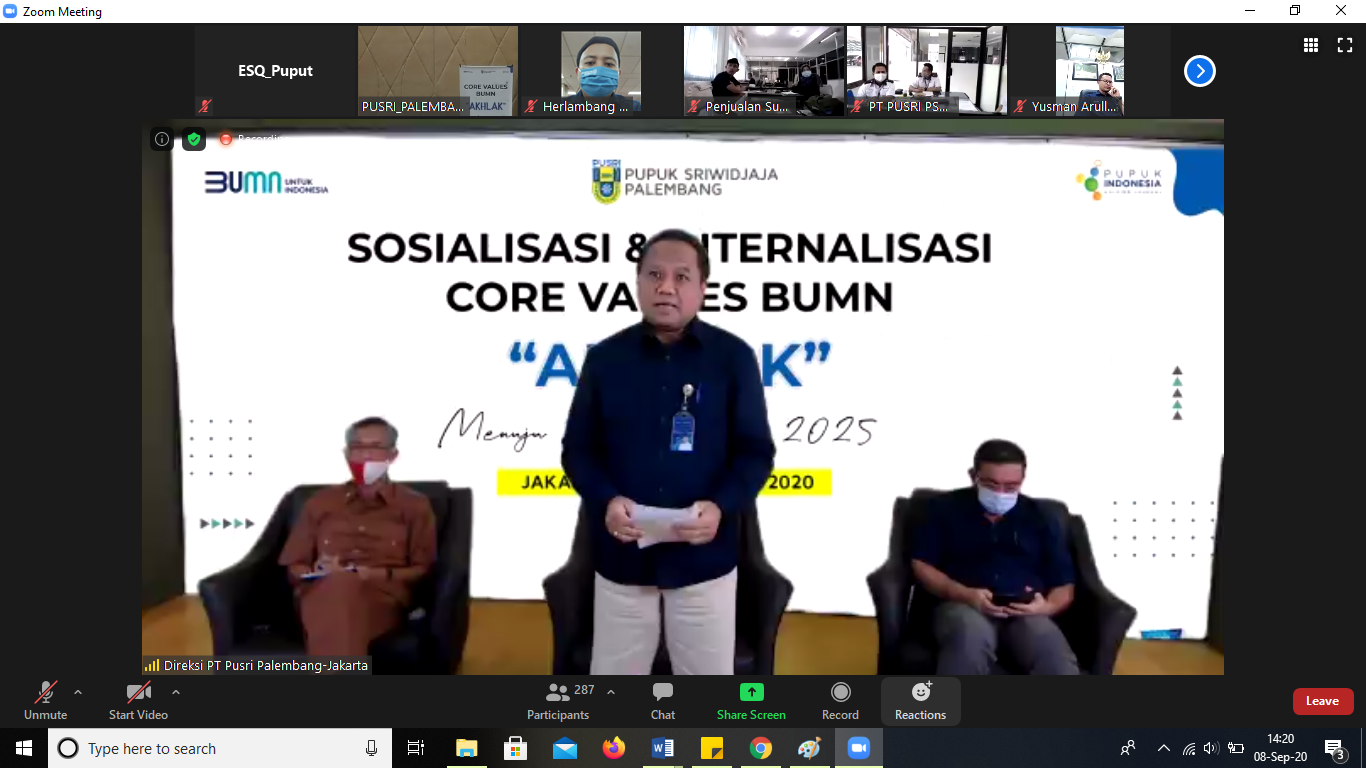Open the Reactions menu

(920, 701)
